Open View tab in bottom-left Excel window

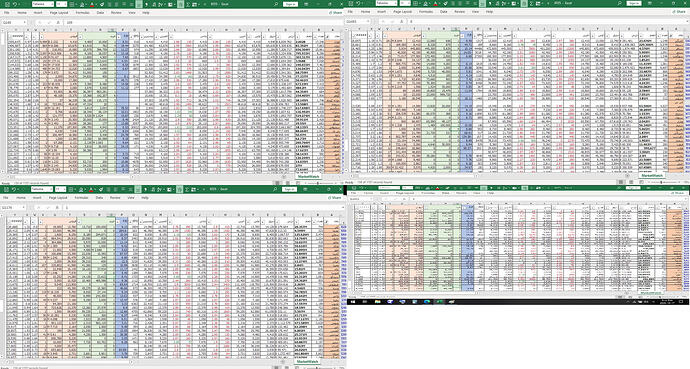131,198
